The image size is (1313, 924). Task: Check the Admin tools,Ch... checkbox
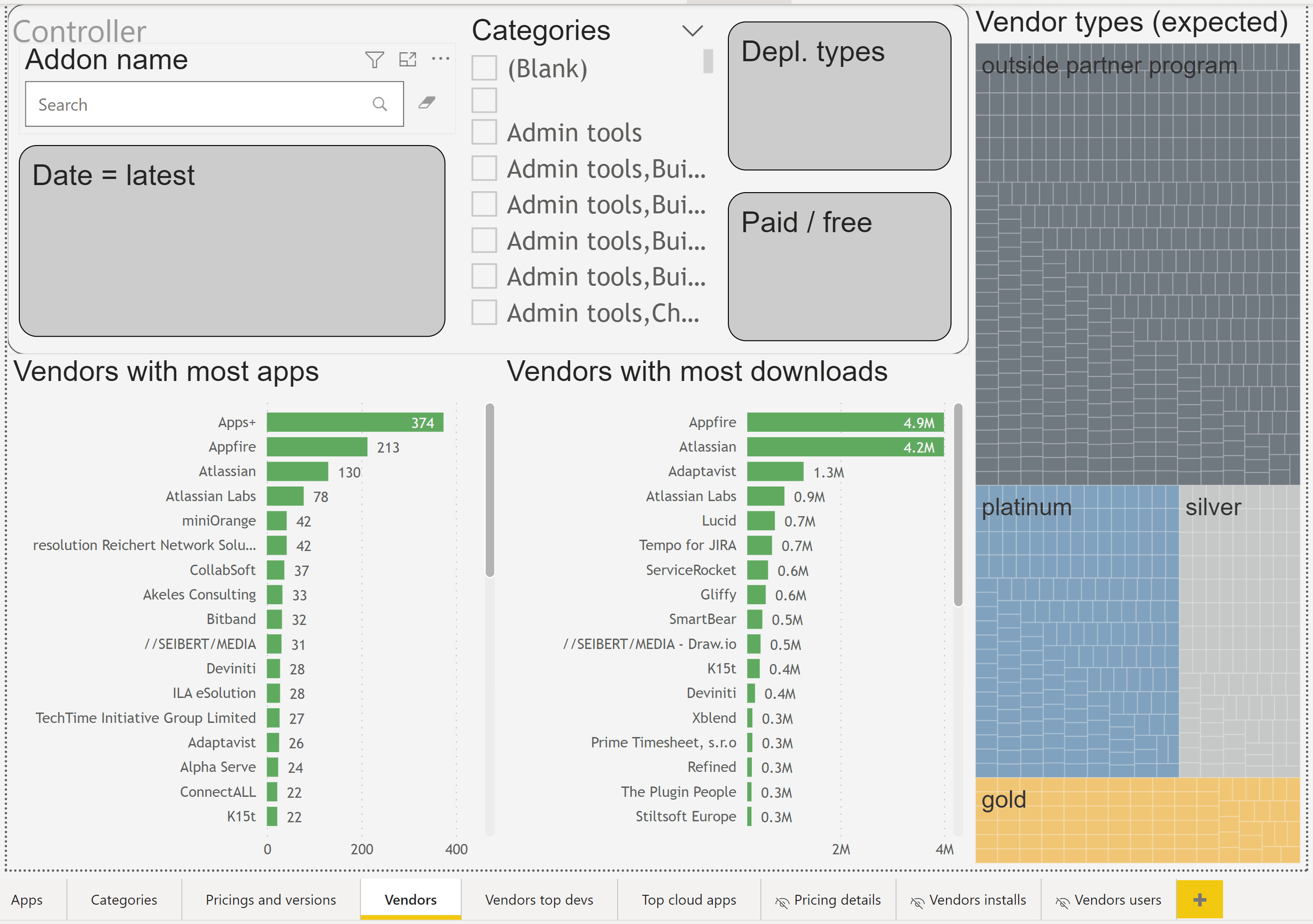pos(484,312)
